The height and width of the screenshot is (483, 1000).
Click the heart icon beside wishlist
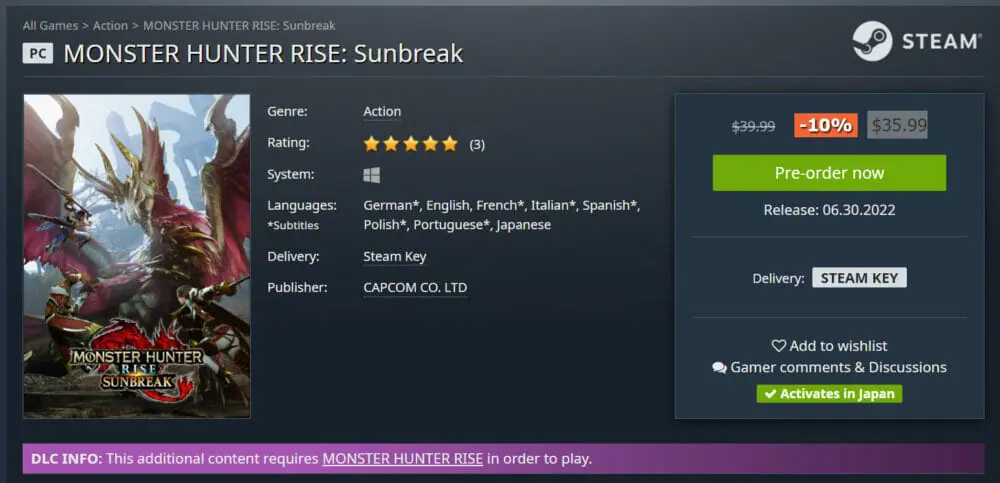pos(778,345)
